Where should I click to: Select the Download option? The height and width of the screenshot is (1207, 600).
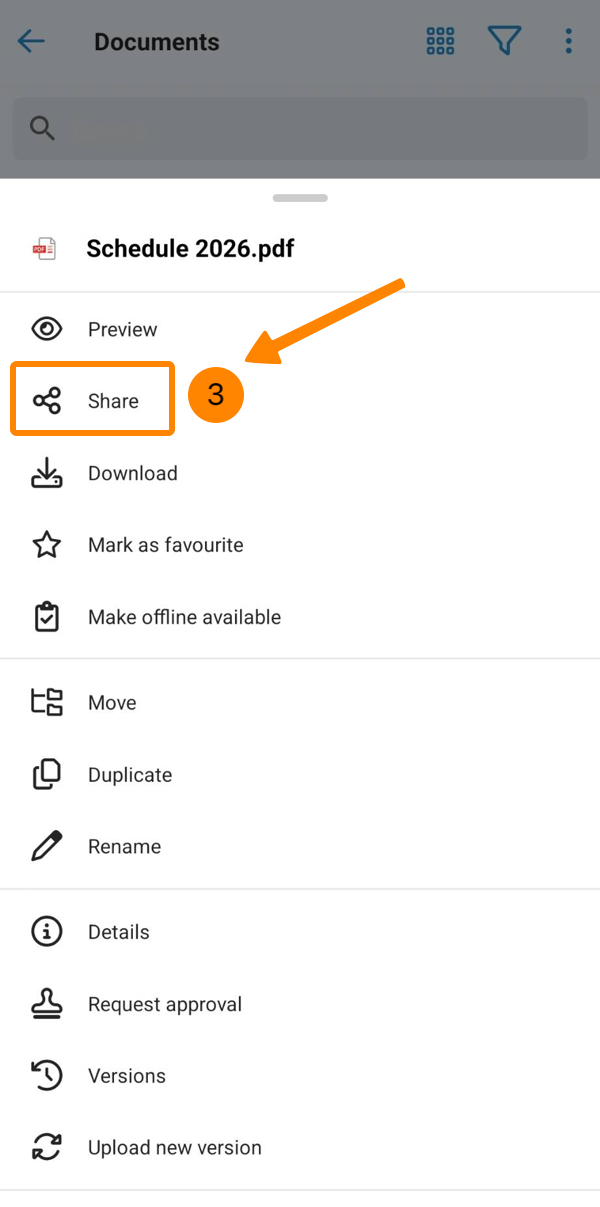(132, 473)
